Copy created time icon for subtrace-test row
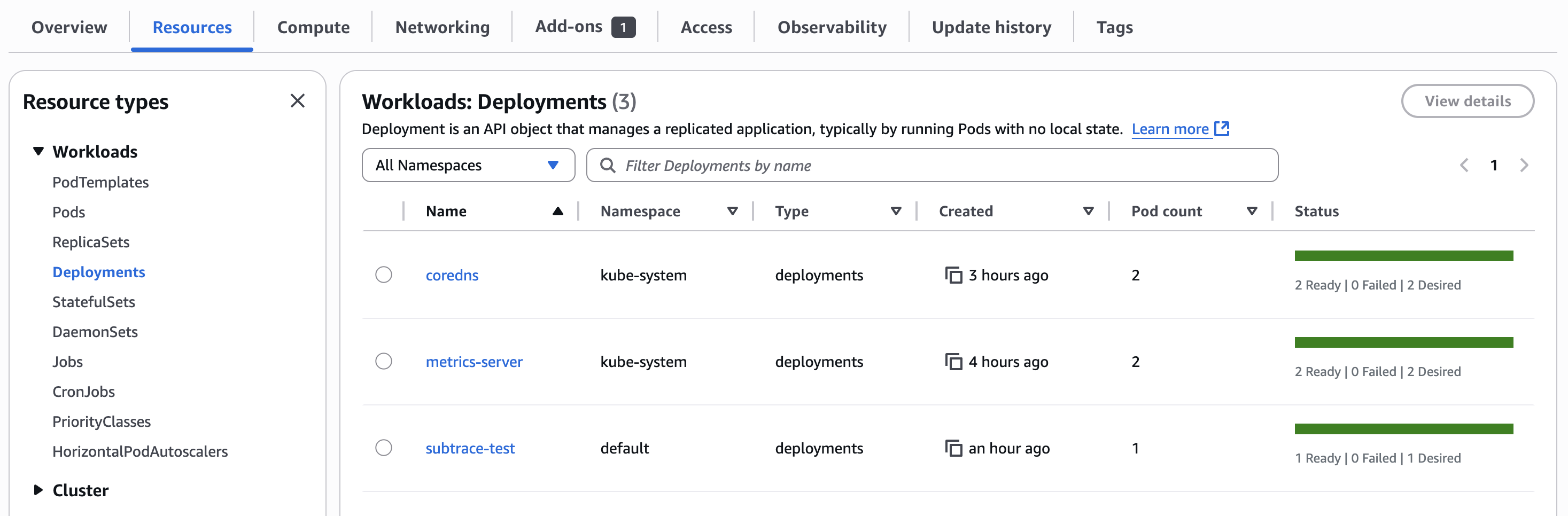This screenshot has width=1568, height=516. [x=953, y=448]
